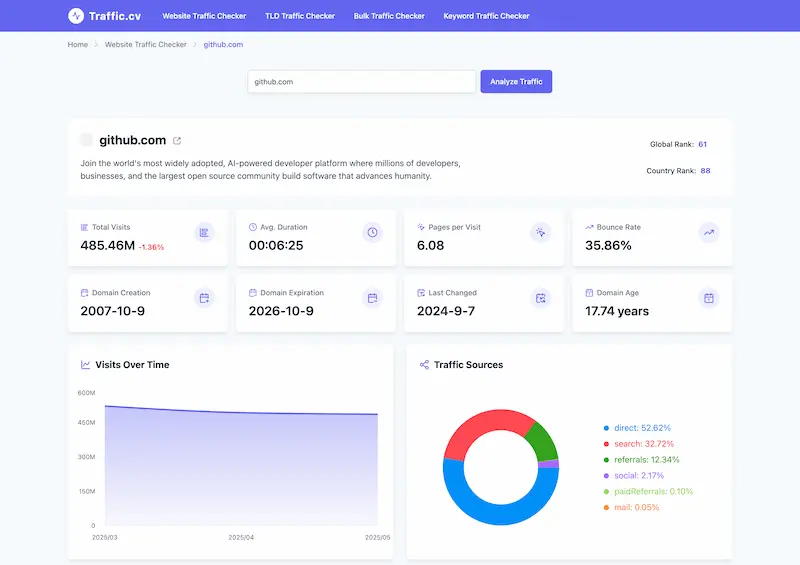Click the round trend arrow icon in Bounce Rate card

tap(709, 233)
